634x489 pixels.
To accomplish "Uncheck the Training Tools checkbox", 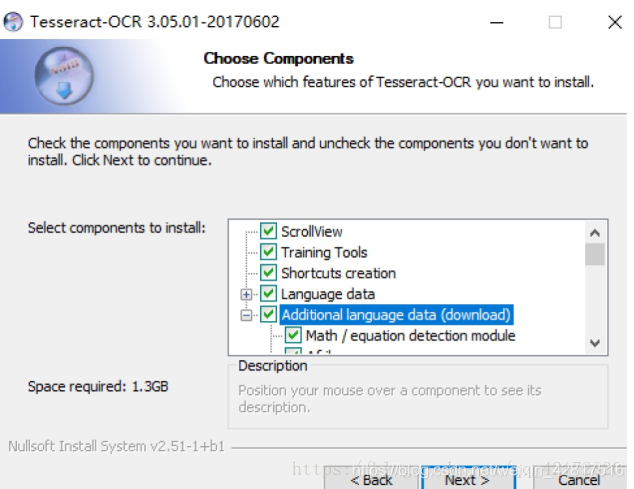I will tap(268, 252).
